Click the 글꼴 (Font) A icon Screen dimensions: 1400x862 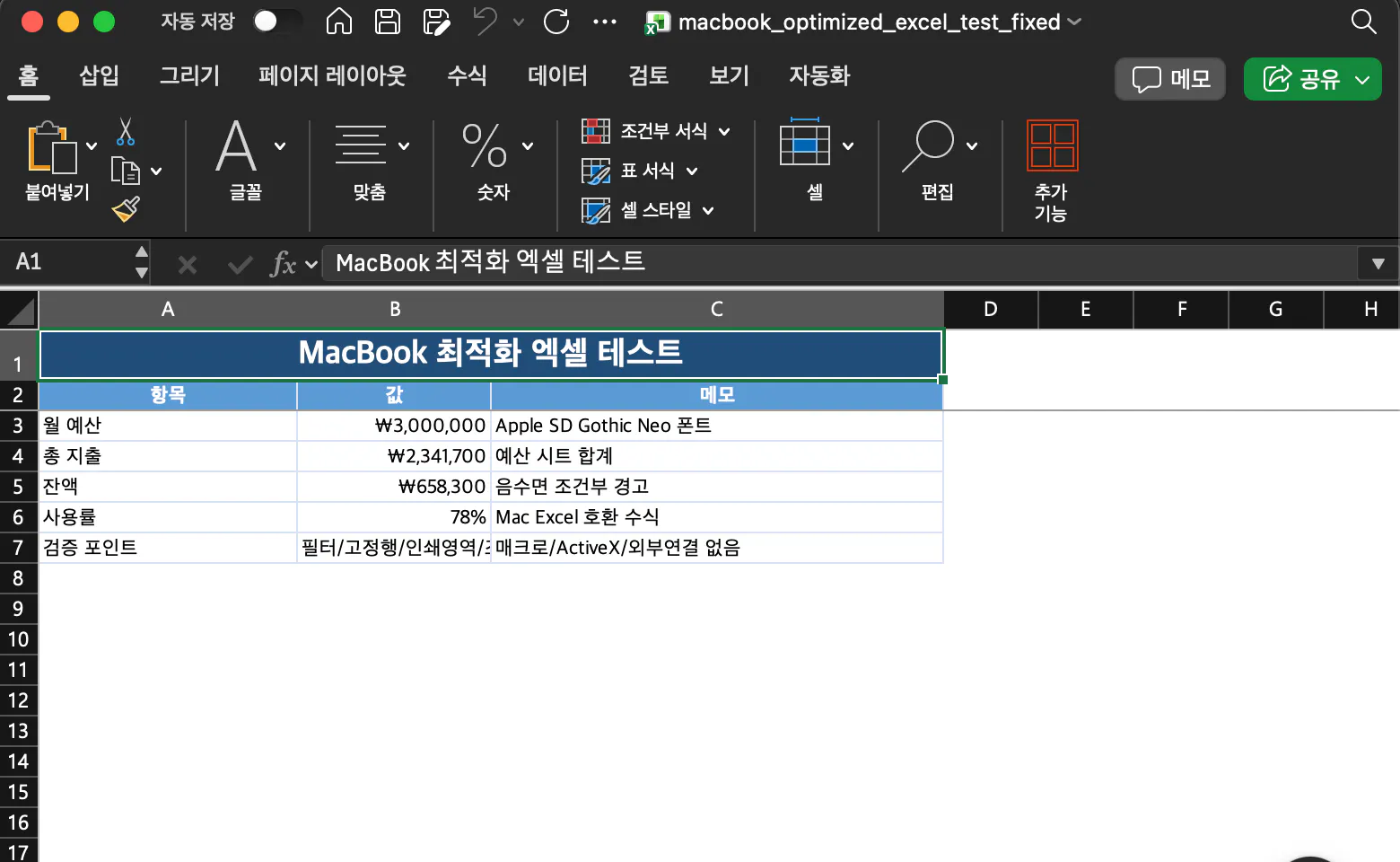coord(236,146)
